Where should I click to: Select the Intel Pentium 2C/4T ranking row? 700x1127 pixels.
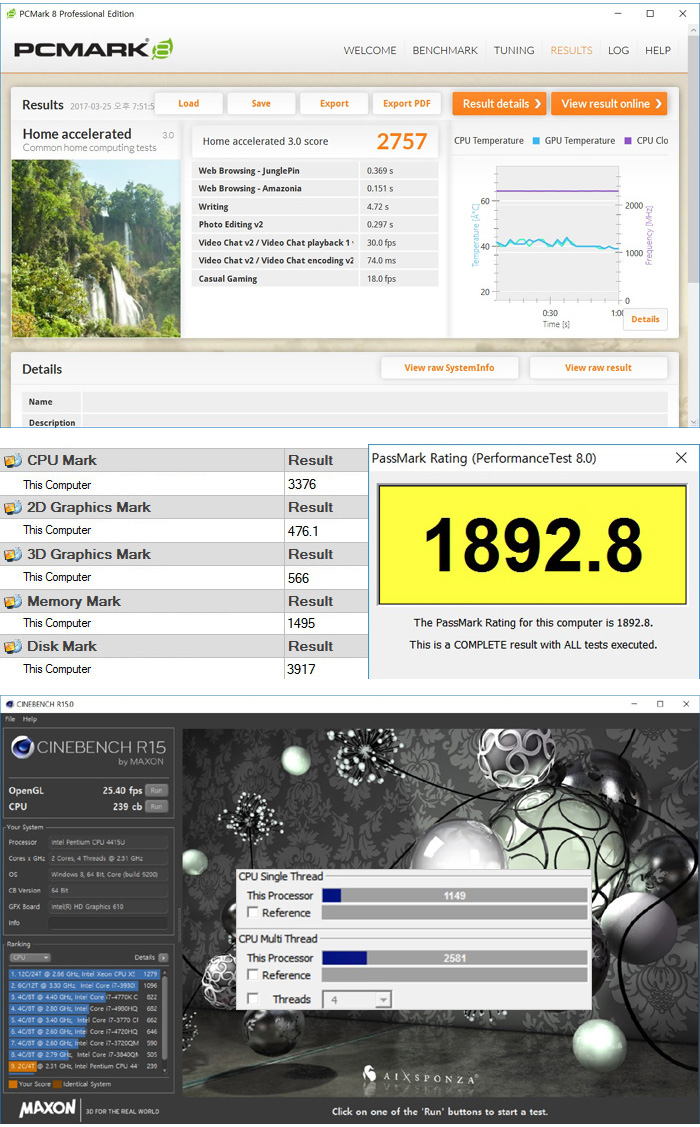[x=84, y=1066]
